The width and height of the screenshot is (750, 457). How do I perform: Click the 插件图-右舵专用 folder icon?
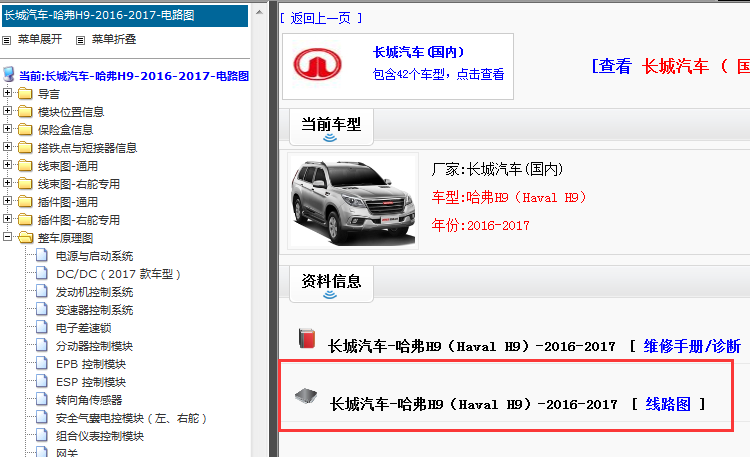pyautogui.click(x=25, y=220)
